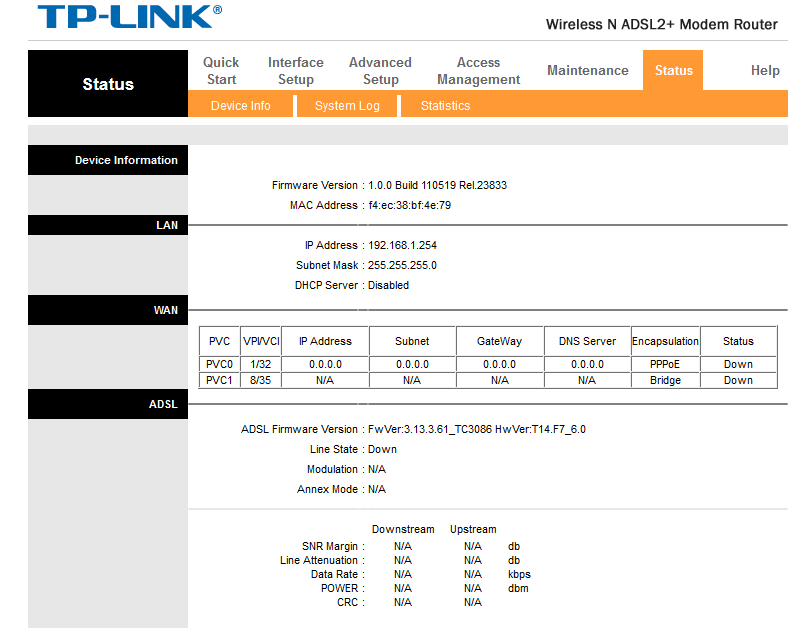
Task: View the System Log submenu
Action: click(347, 106)
